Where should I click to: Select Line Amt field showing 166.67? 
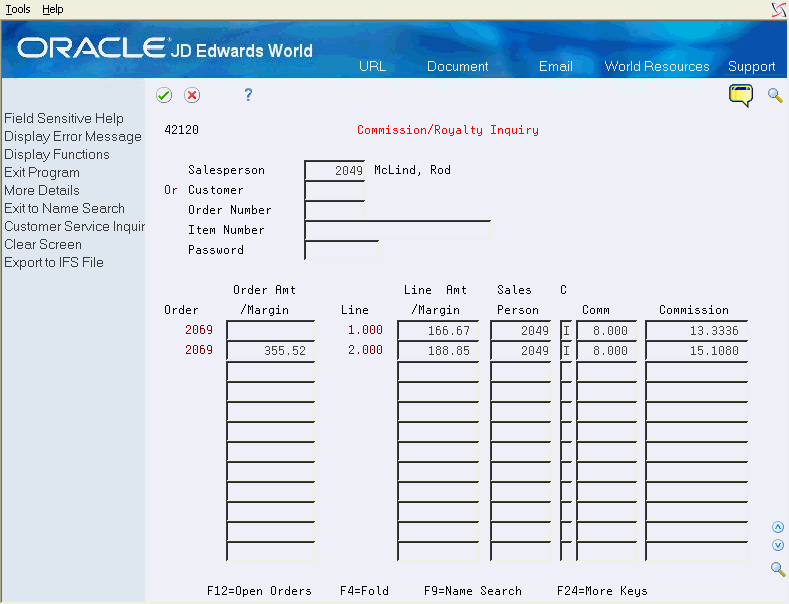pos(438,331)
